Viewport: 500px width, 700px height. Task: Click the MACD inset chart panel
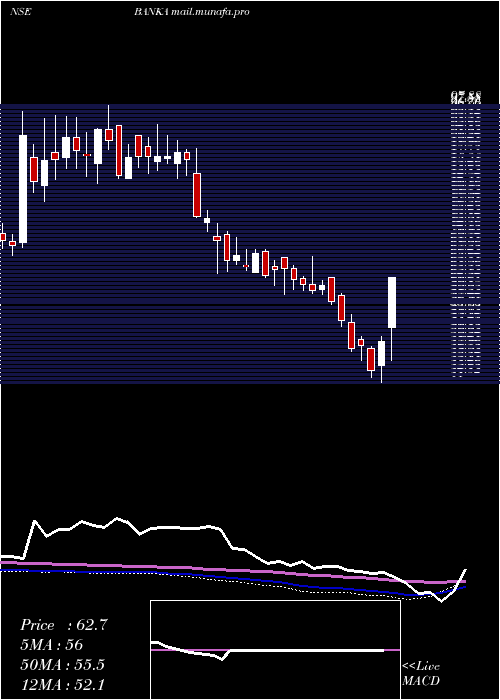[x=275, y=650]
